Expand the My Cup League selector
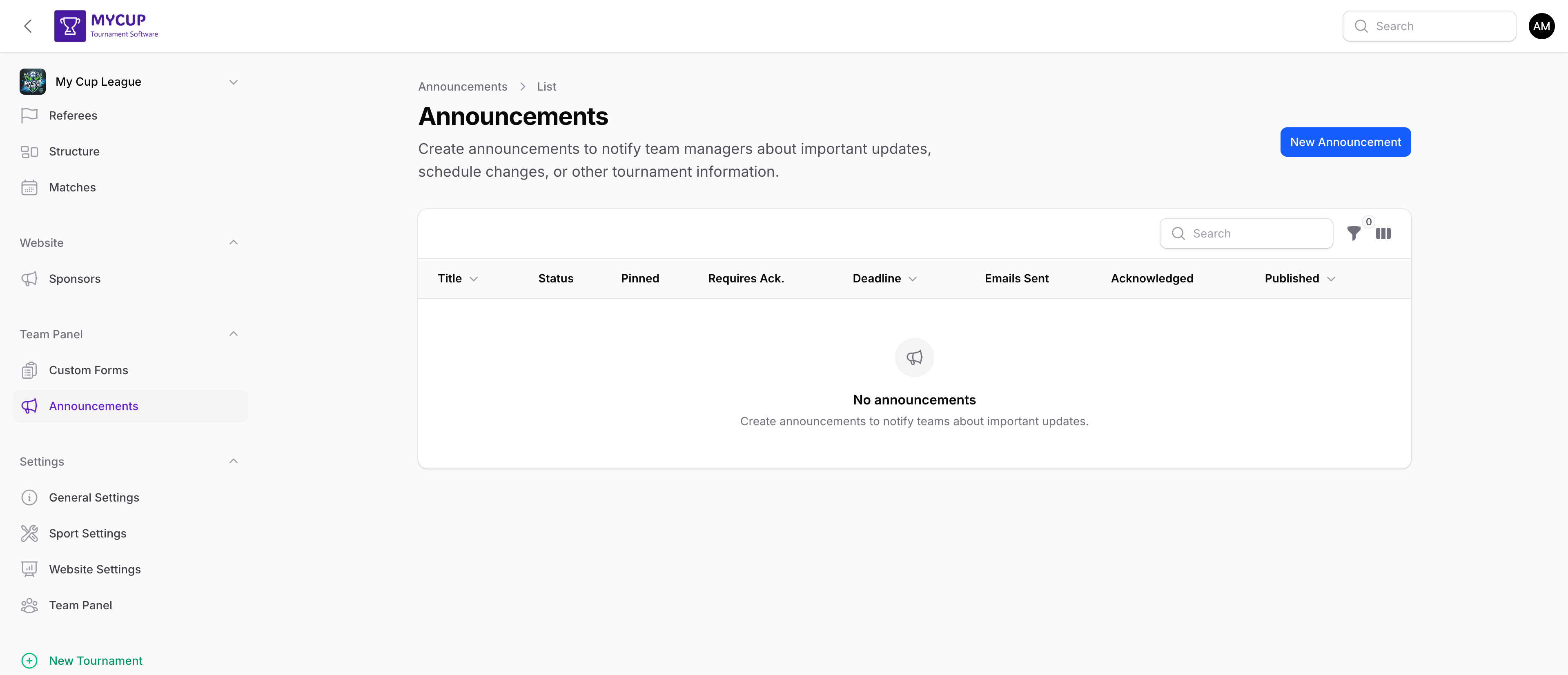1568x675 pixels. click(x=233, y=82)
